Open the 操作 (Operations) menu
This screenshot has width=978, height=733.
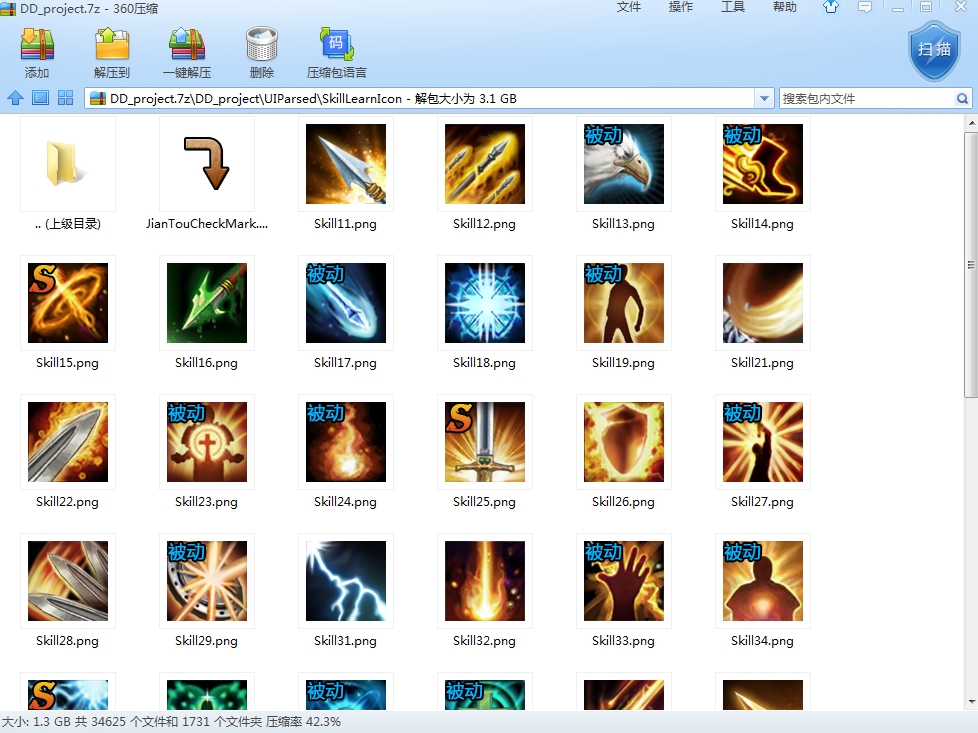(x=681, y=8)
